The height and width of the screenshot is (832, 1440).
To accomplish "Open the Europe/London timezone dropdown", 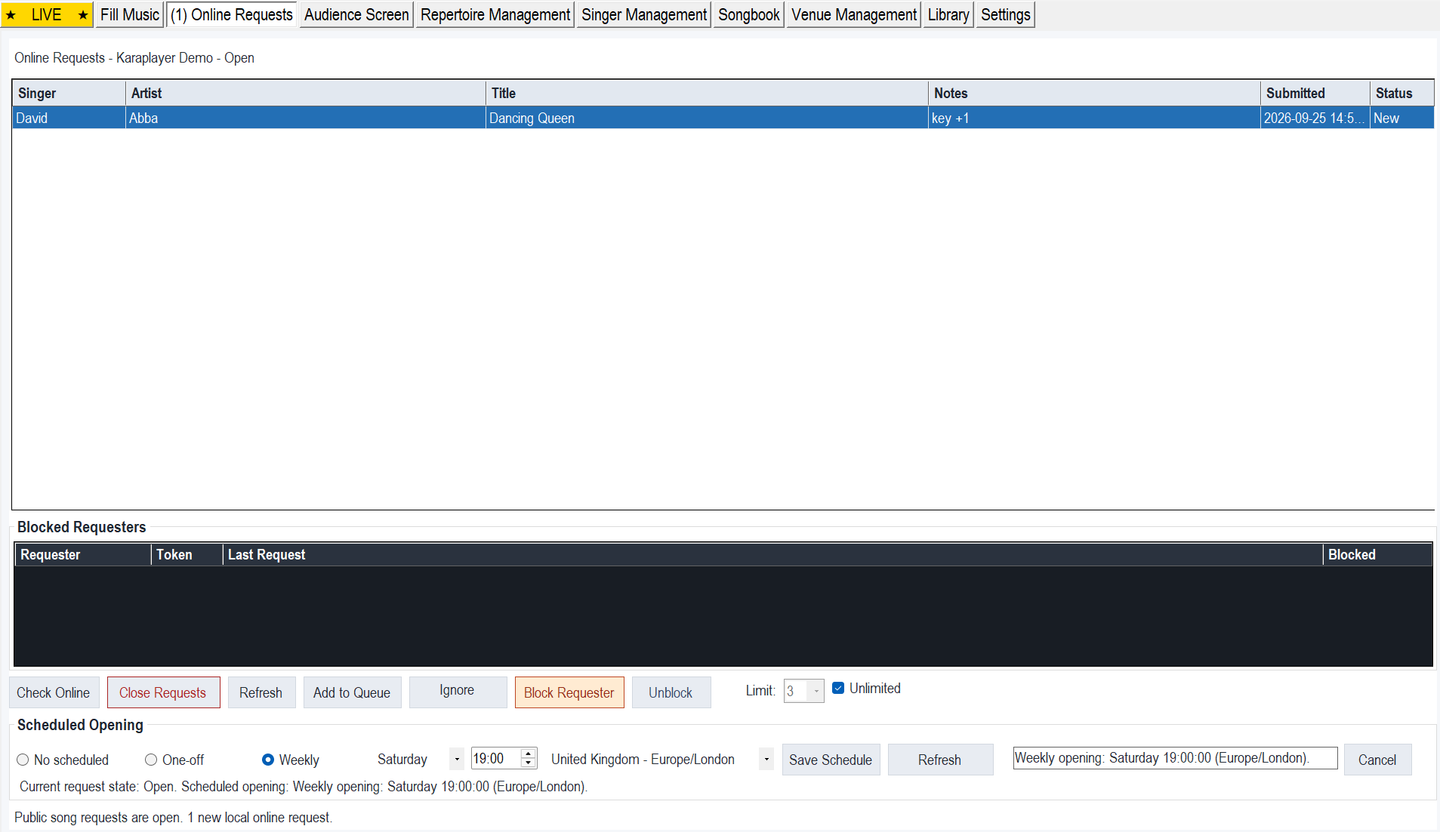I will (x=767, y=760).
